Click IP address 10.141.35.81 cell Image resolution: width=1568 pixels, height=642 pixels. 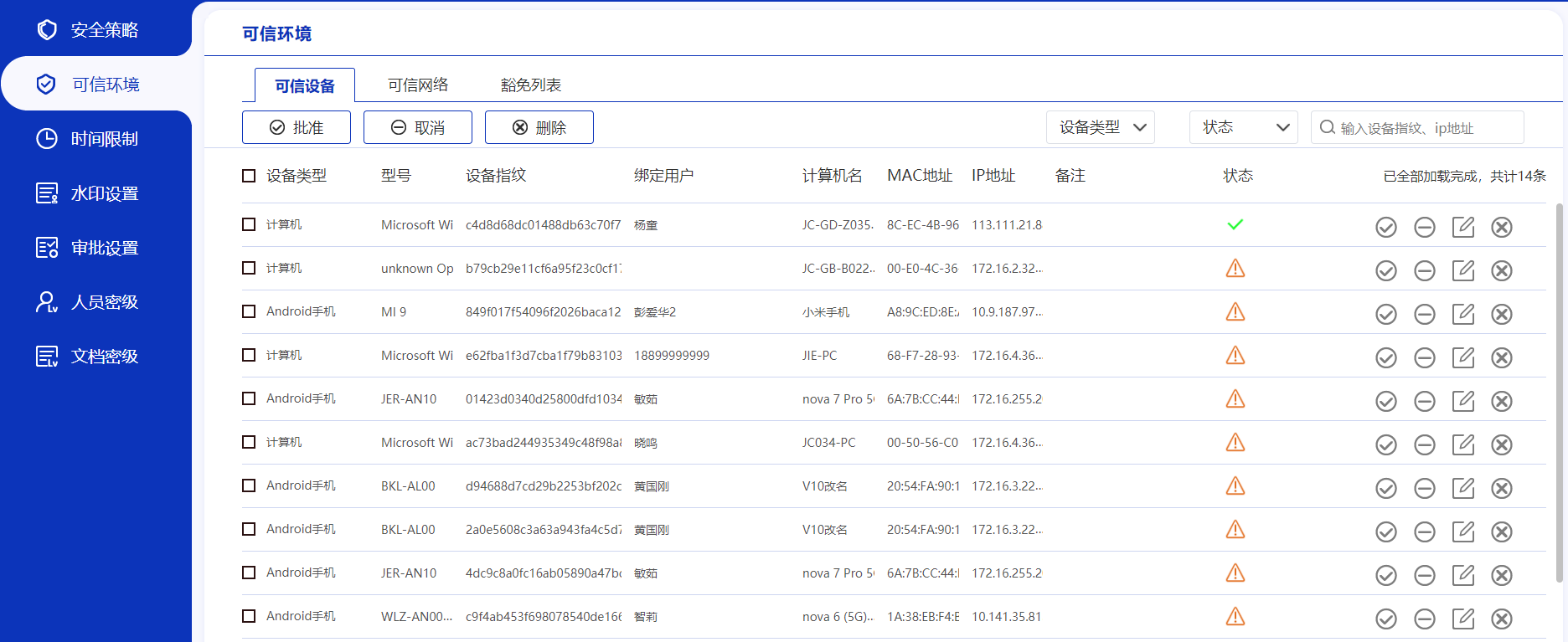click(x=1007, y=617)
